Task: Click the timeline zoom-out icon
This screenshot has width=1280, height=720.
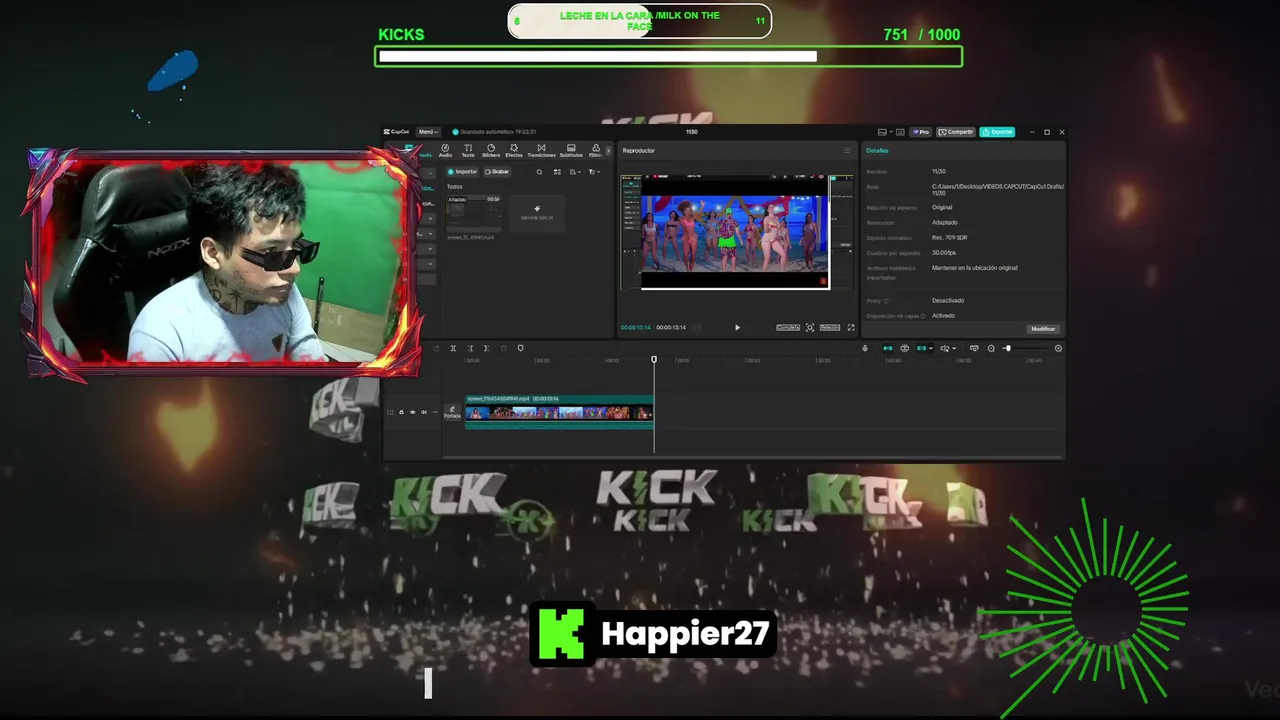Action: pos(991,348)
